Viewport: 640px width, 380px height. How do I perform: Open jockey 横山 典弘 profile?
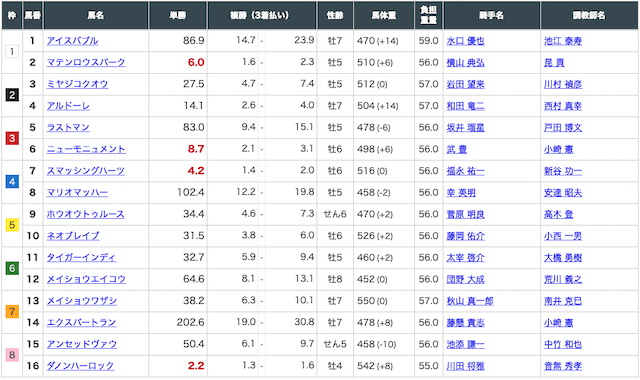[465, 62]
